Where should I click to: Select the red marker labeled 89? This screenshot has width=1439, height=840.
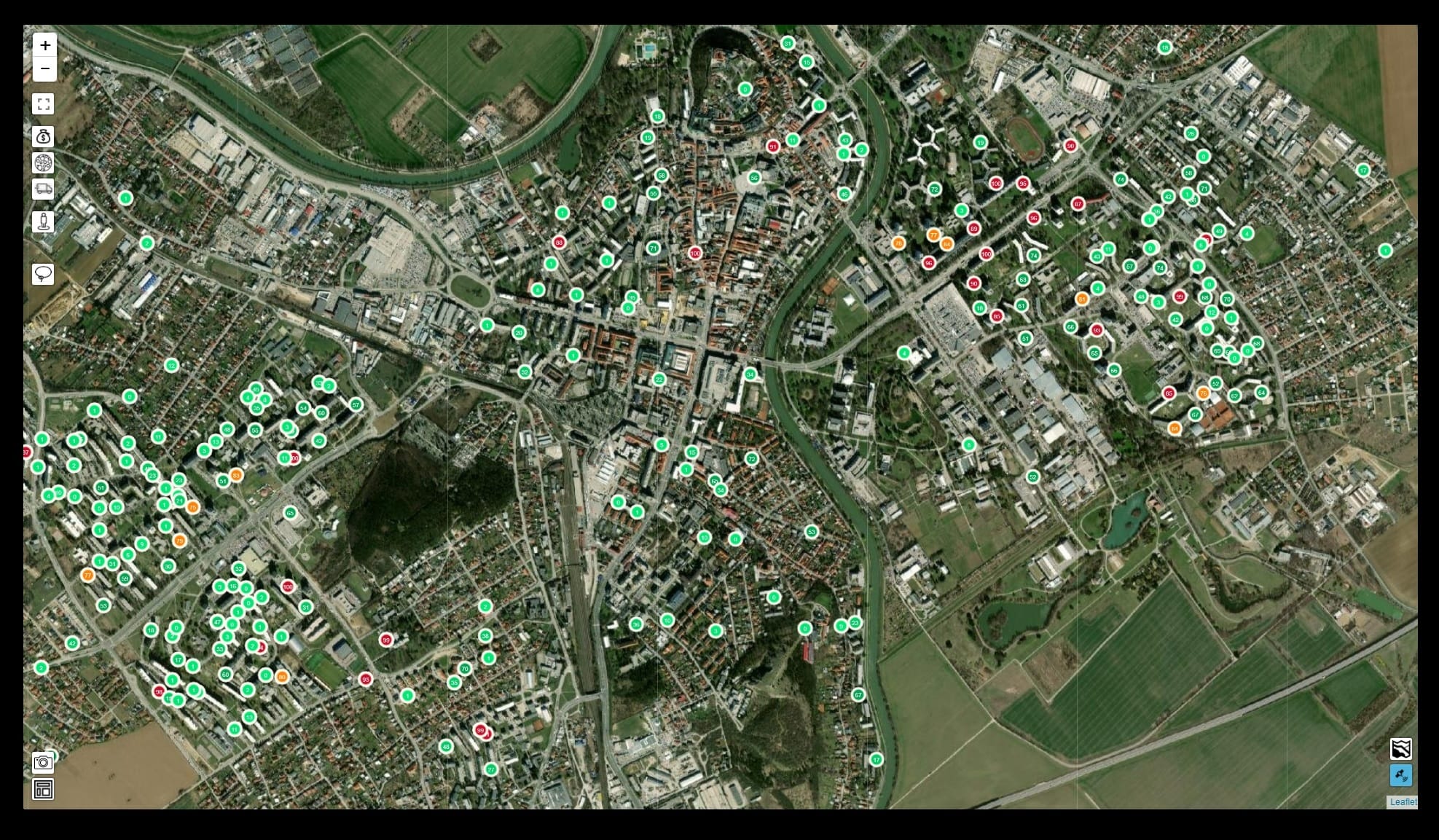(973, 229)
